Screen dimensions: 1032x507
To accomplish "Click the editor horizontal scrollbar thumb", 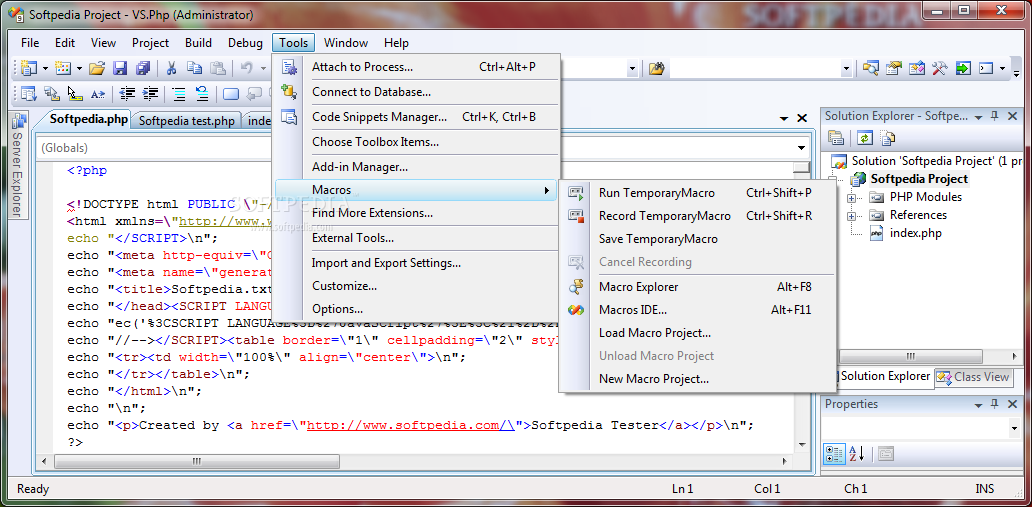I will [x=197, y=461].
